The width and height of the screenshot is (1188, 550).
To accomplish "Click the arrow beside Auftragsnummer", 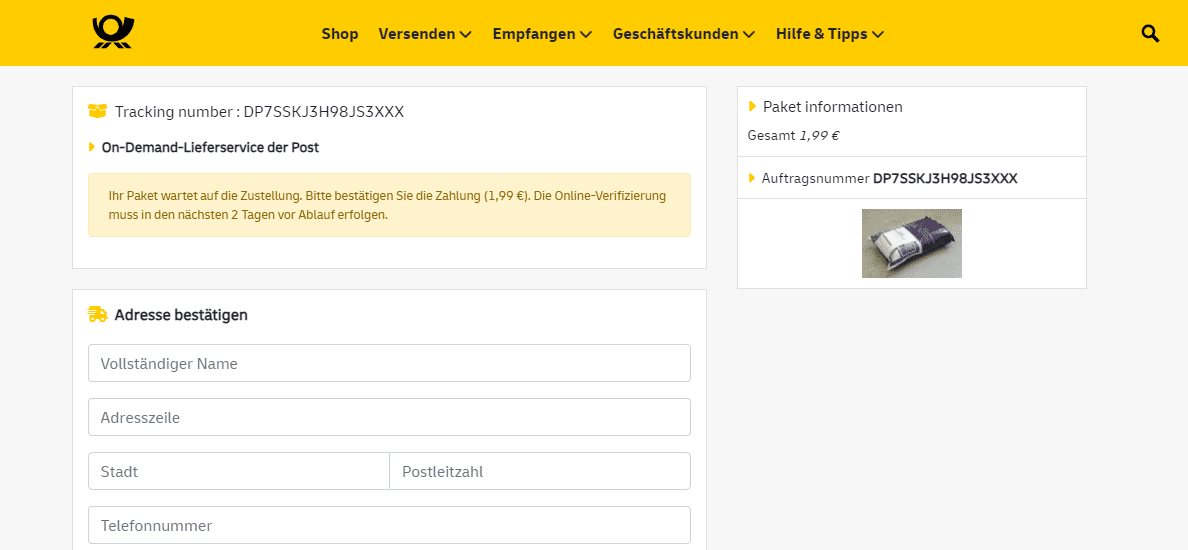I will click(x=752, y=178).
